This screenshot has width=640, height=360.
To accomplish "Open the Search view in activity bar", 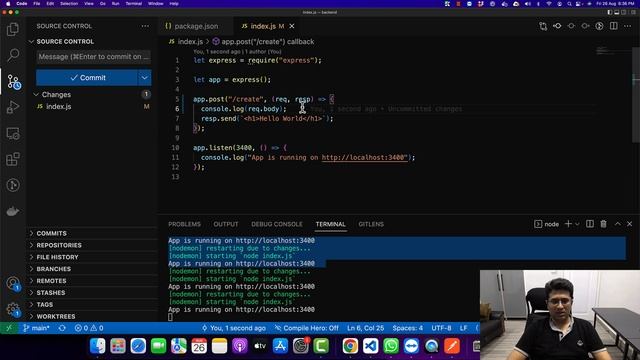I will (13, 55).
